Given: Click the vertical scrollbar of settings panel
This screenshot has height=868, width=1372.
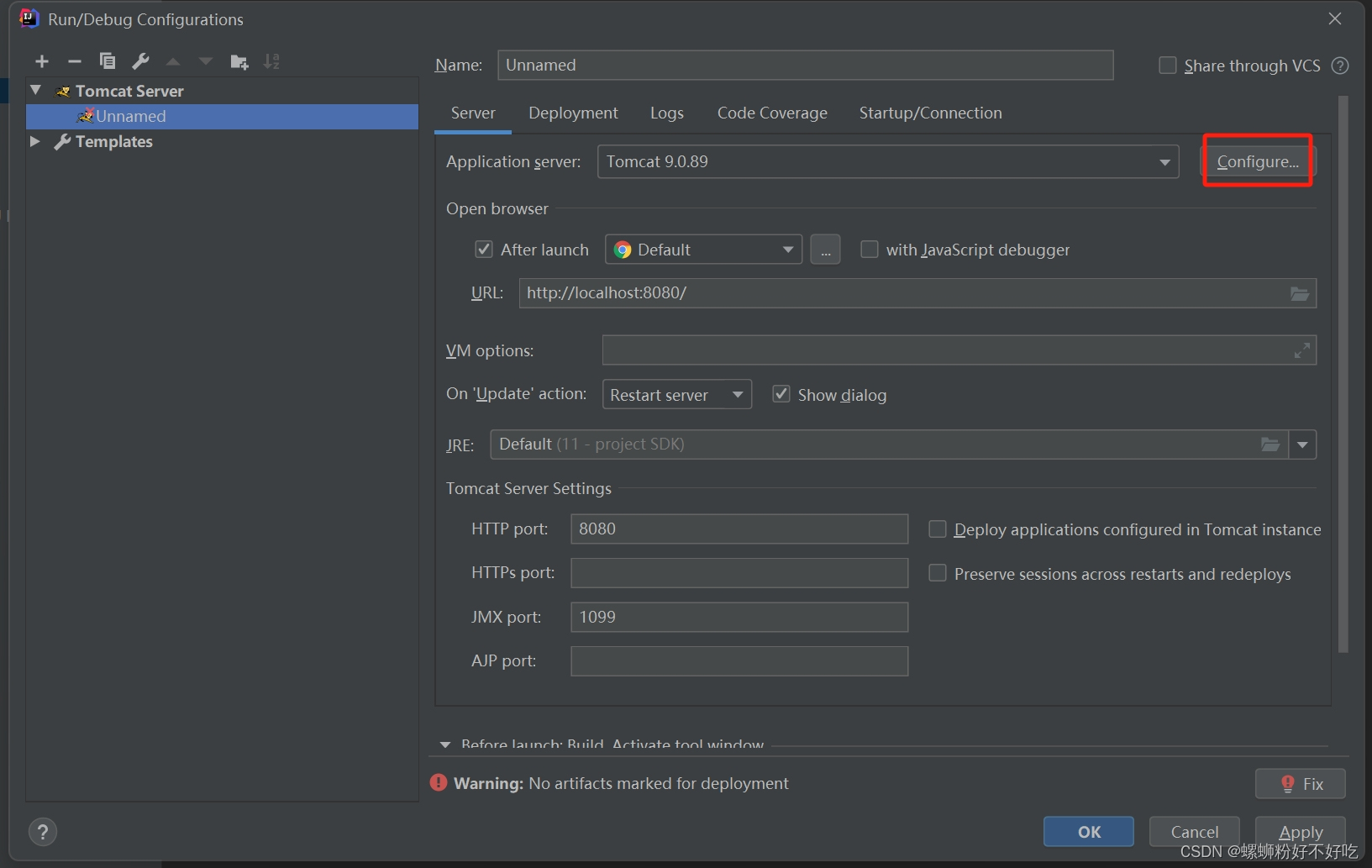Looking at the screenshot, I should click(x=1343, y=374).
